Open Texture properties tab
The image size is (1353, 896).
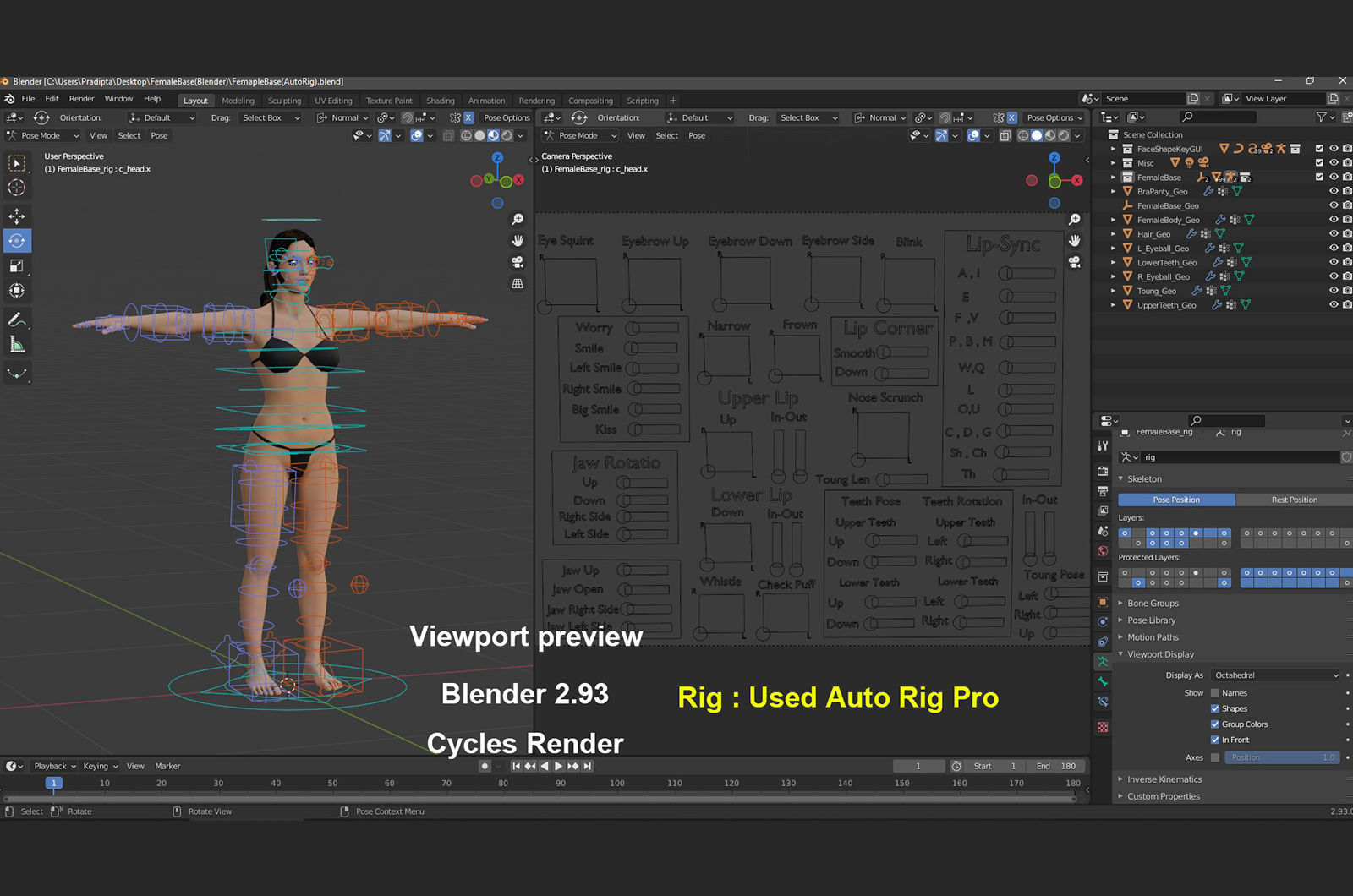(x=1103, y=727)
